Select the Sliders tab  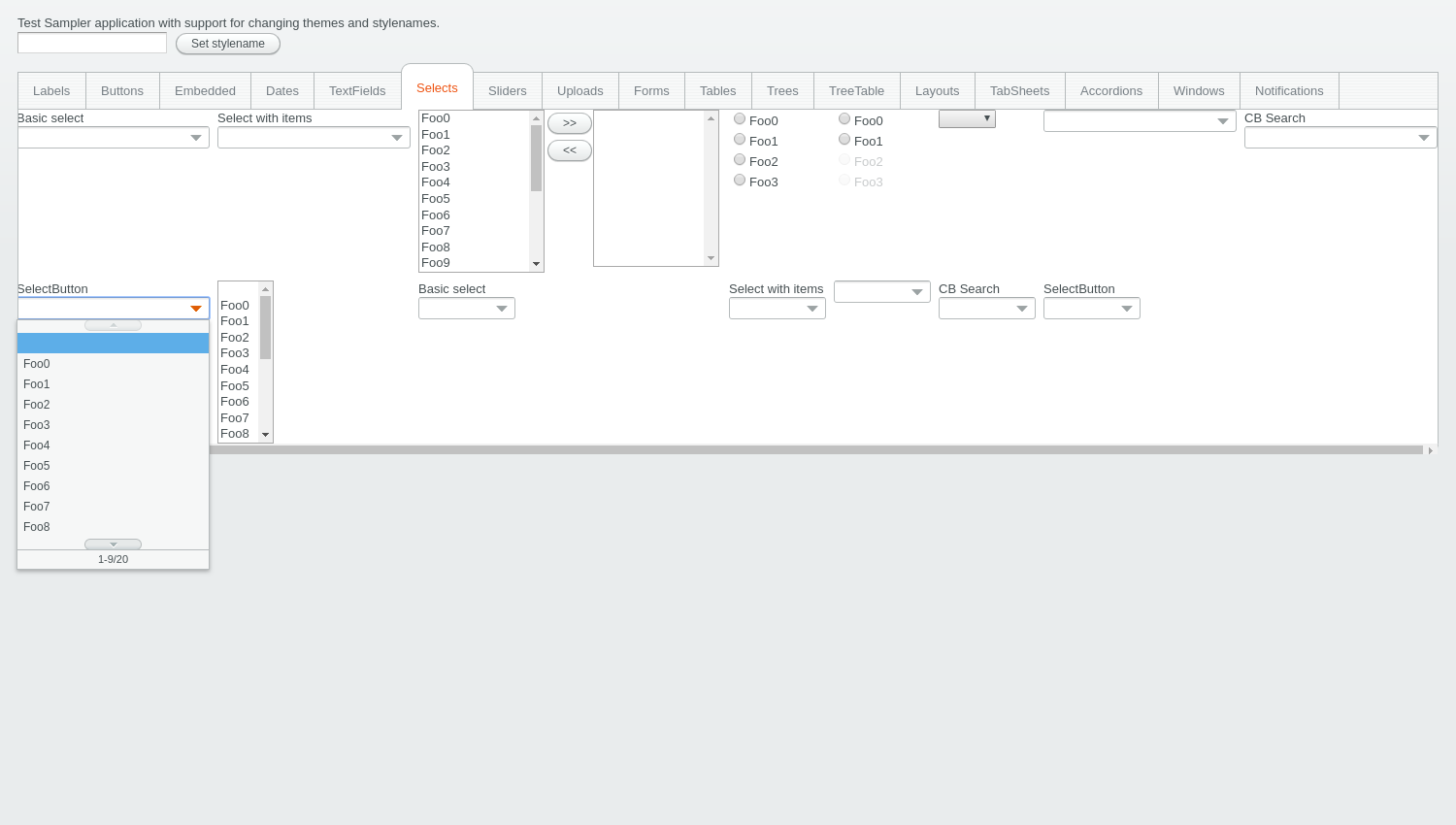[x=508, y=91]
